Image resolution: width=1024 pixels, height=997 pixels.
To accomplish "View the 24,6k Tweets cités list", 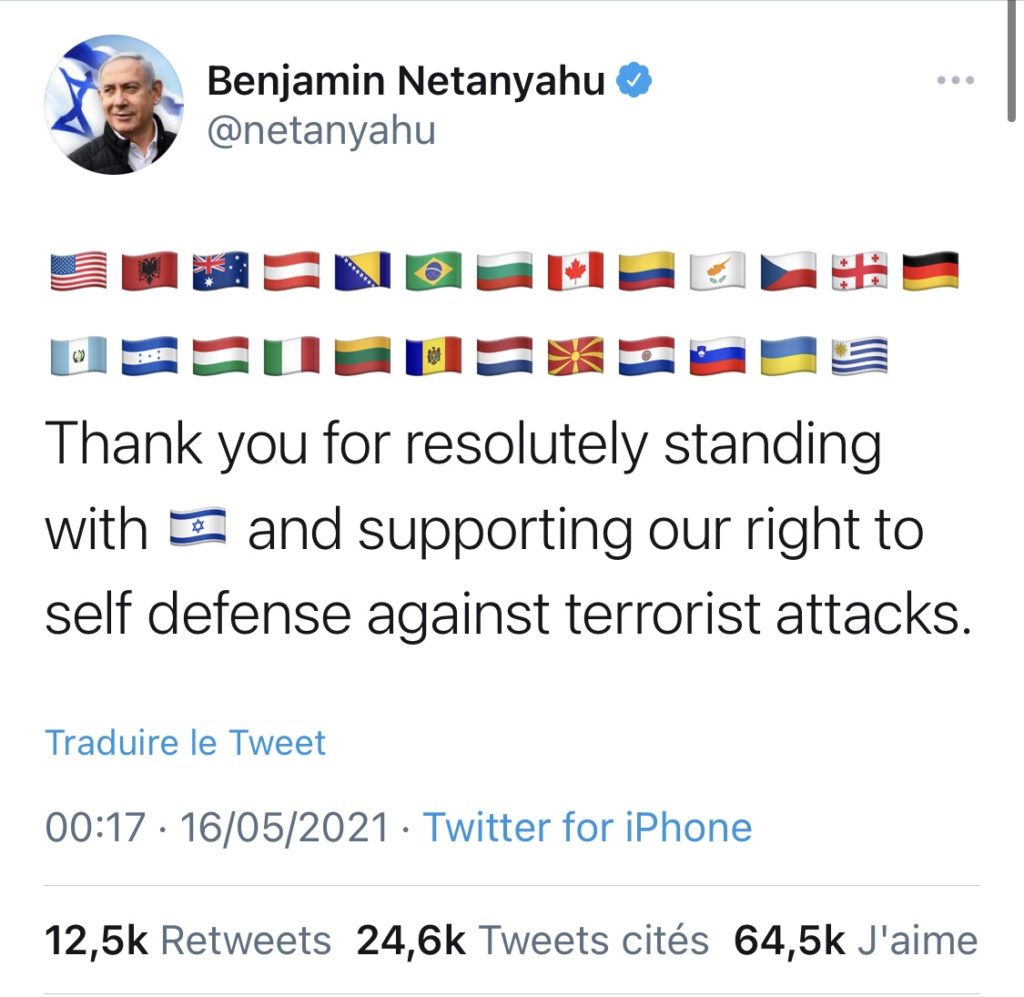I will point(532,941).
